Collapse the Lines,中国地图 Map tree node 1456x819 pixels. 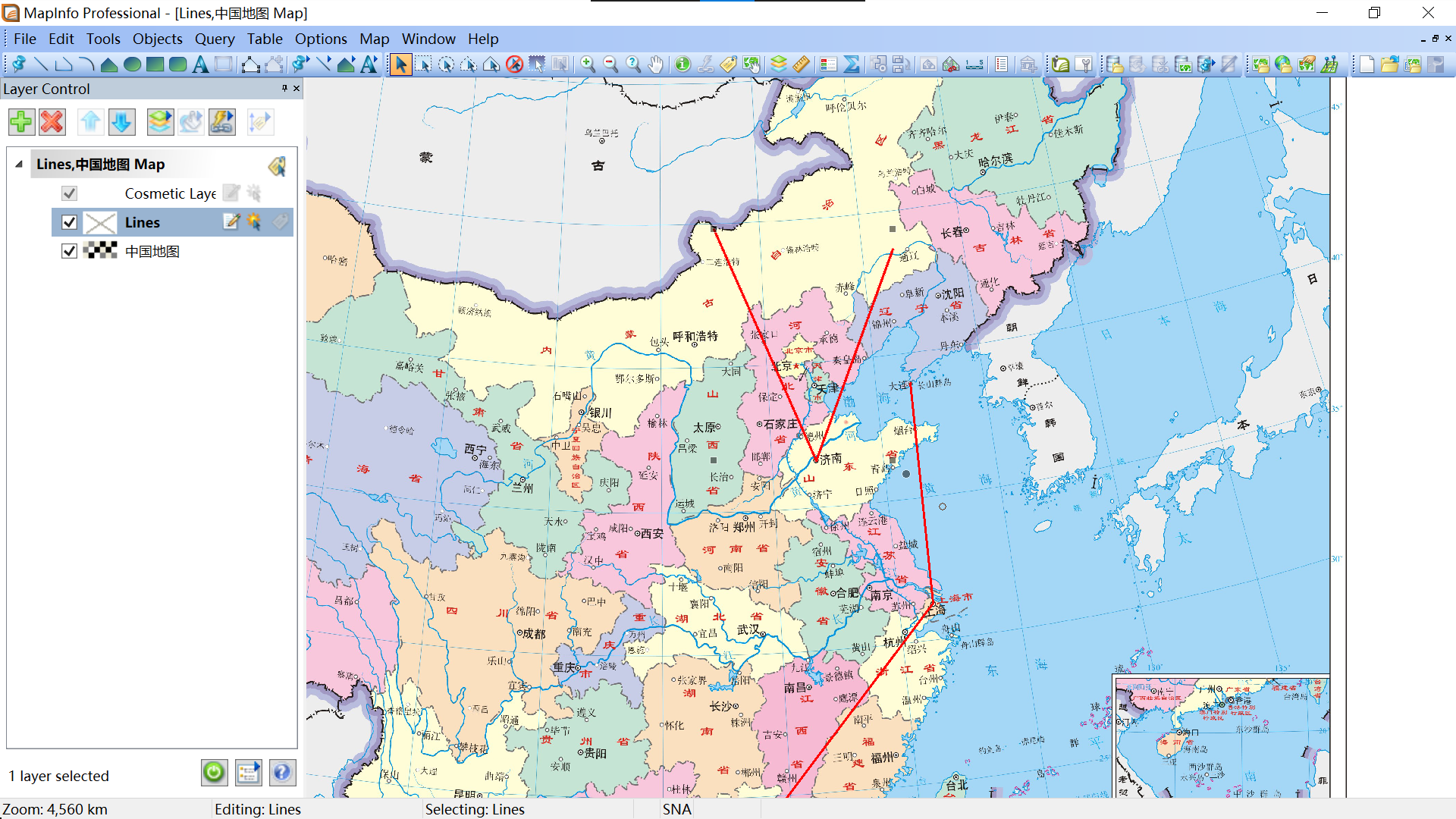[x=18, y=164]
